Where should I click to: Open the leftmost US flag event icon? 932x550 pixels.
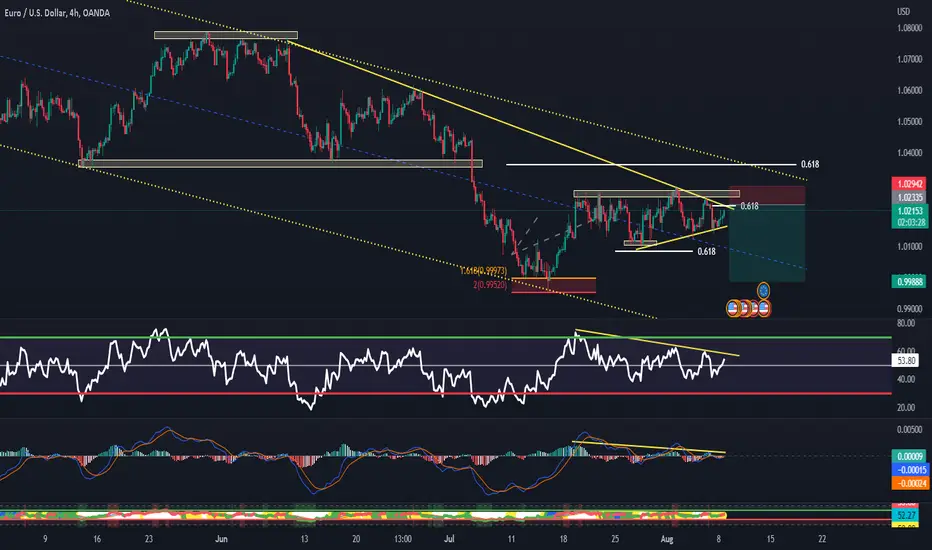tap(734, 308)
